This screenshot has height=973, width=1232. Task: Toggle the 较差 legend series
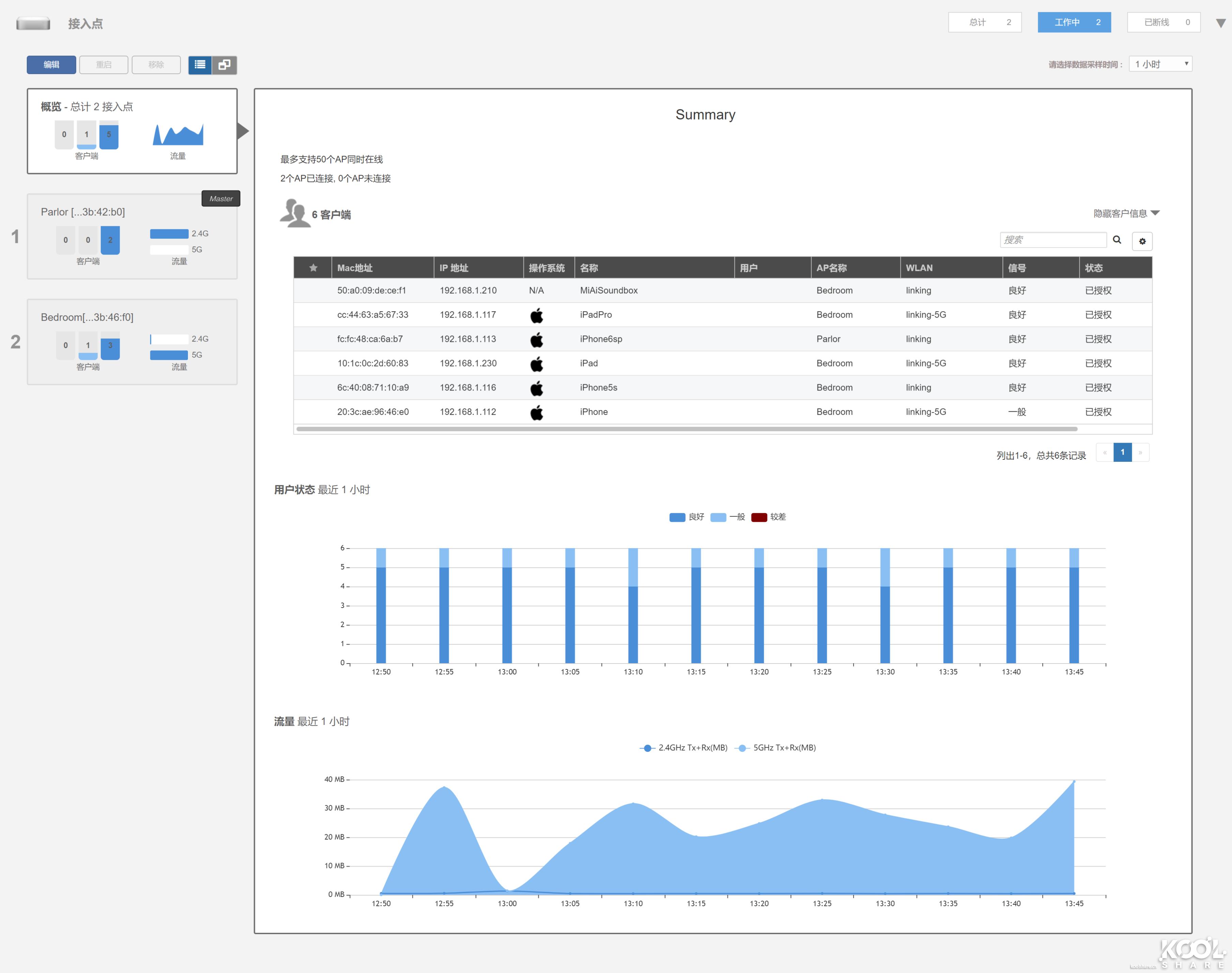769,517
